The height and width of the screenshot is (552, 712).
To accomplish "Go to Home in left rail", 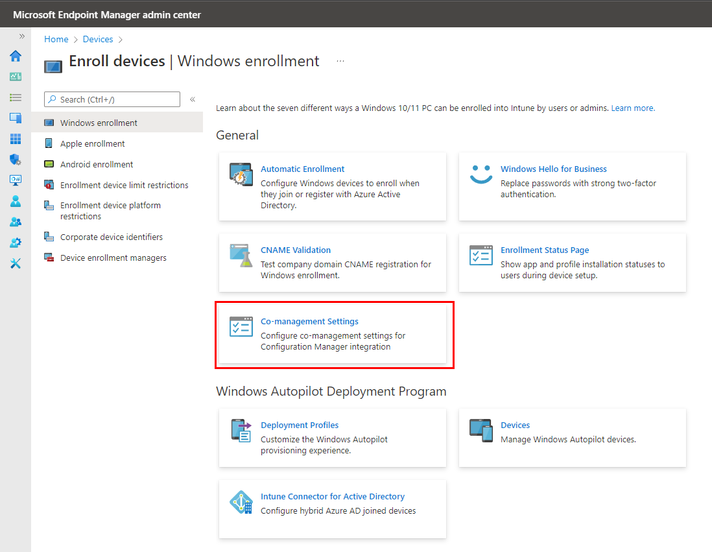I will coord(15,56).
